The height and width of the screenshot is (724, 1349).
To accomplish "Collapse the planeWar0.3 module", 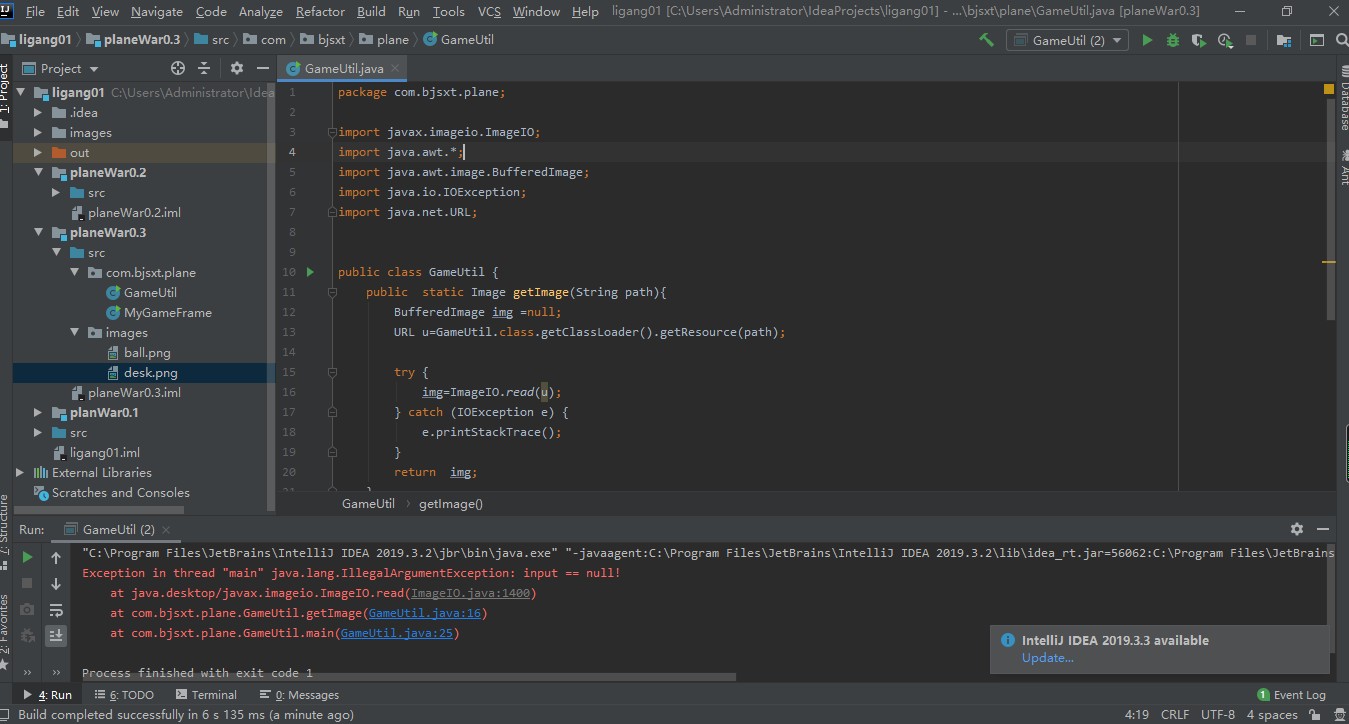I will pyautogui.click(x=38, y=233).
